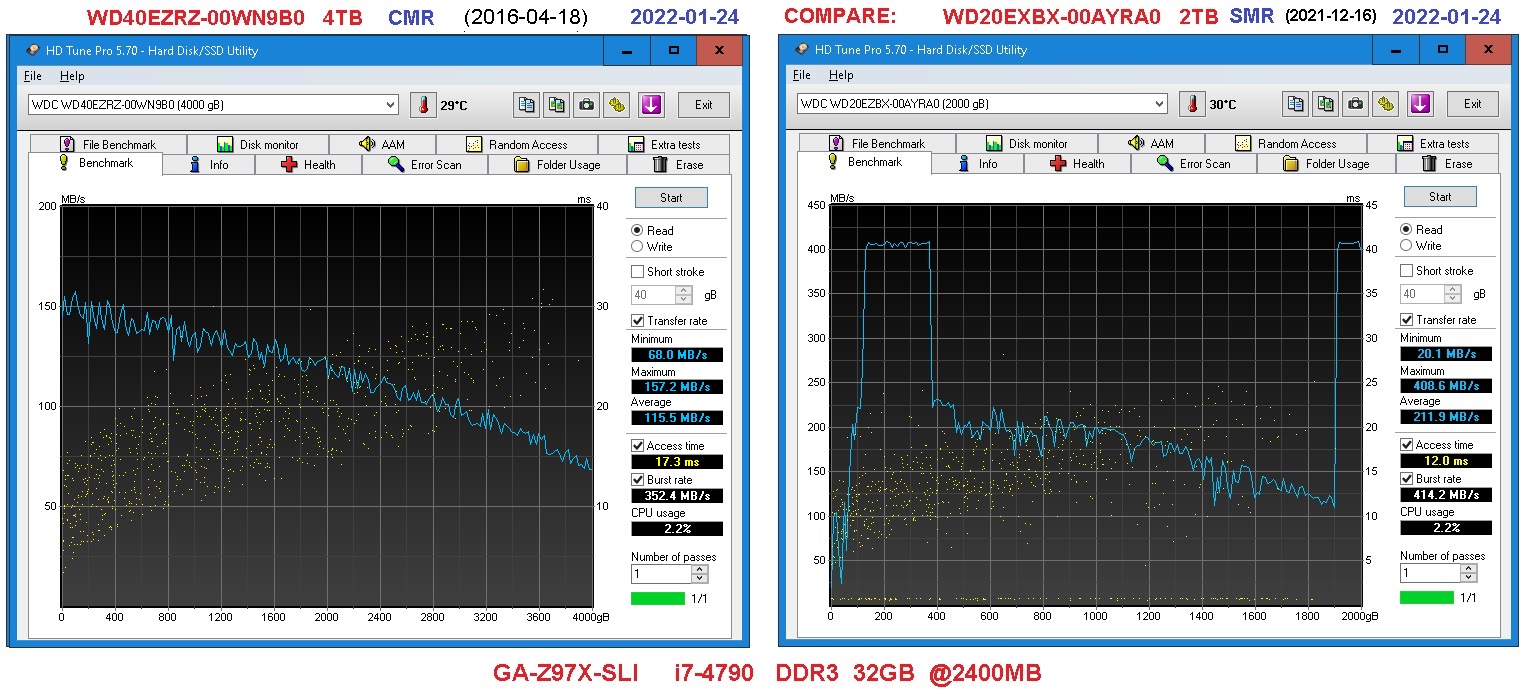Click the thermometer icon showing 29°C
The width and height of the screenshot is (1526, 694).
click(x=424, y=105)
